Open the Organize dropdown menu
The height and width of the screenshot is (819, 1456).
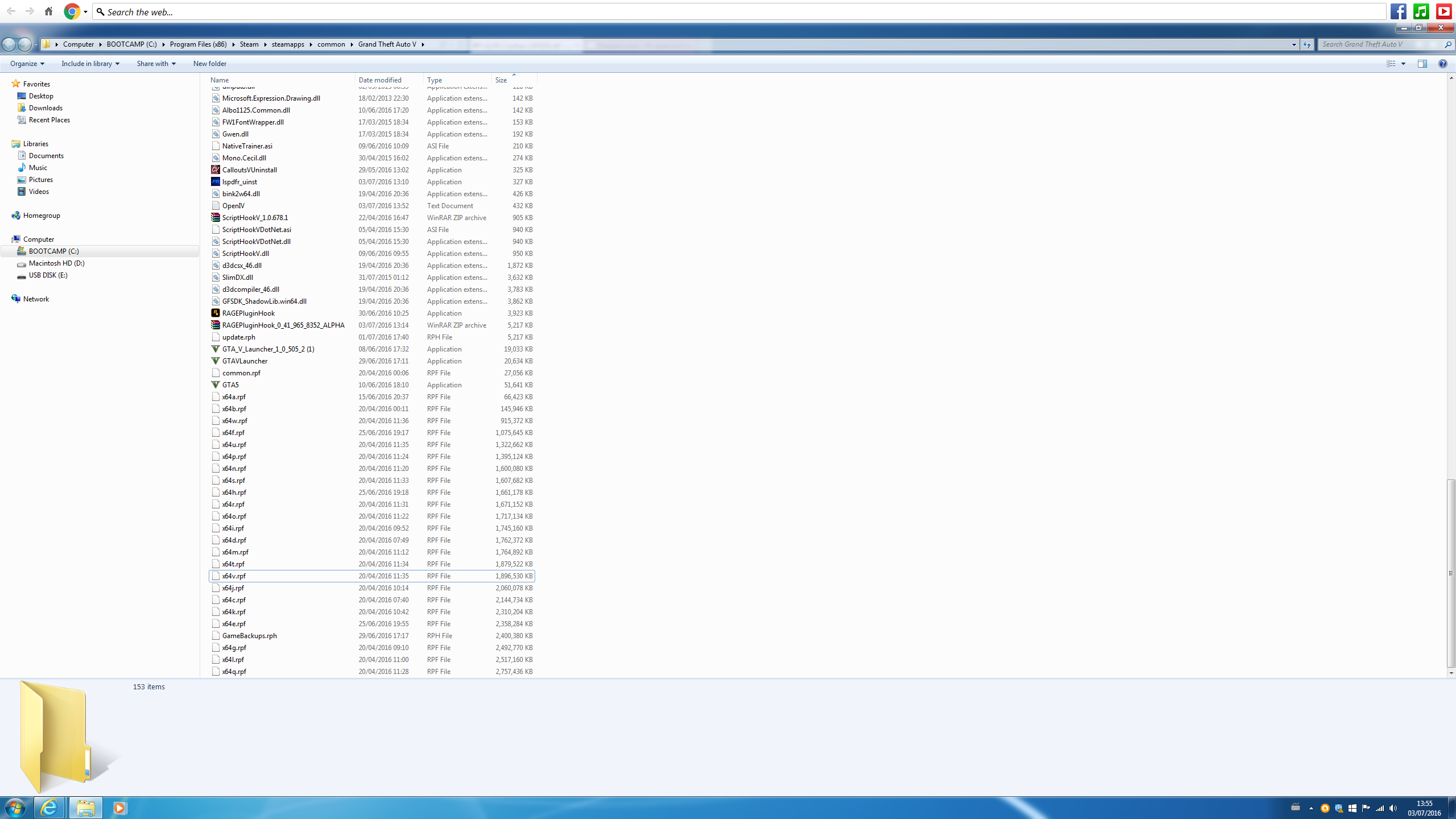click(27, 64)
